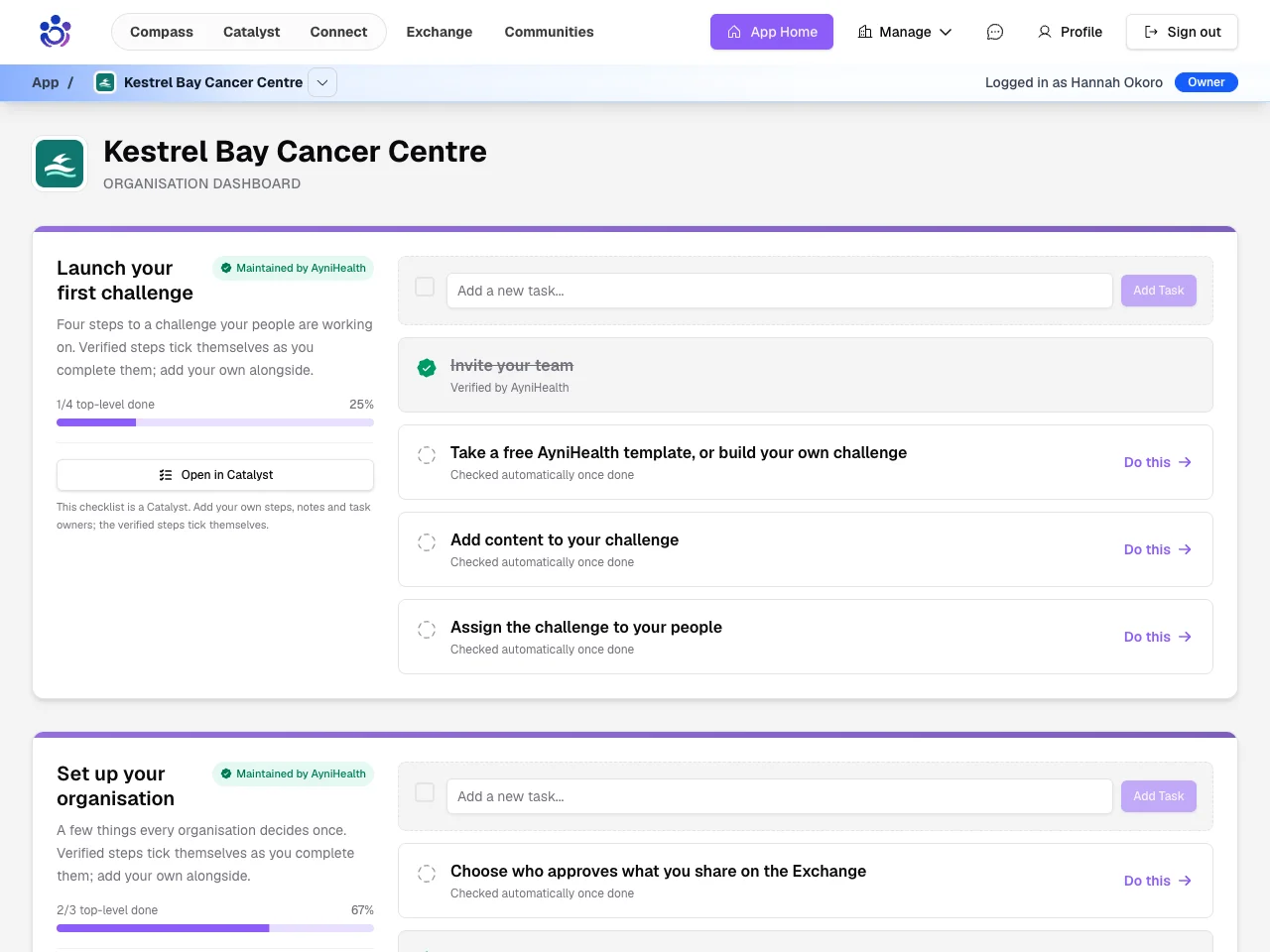This screenshot has width=1270, height=952.
Task: Click the 1/4 top-level done label
Action: coord(105,405)
